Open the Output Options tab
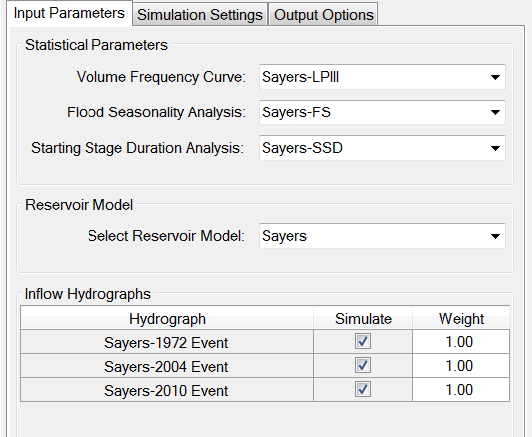Viewport: 532px width, 437px height. pyautogui.click(x=323, y=15)
